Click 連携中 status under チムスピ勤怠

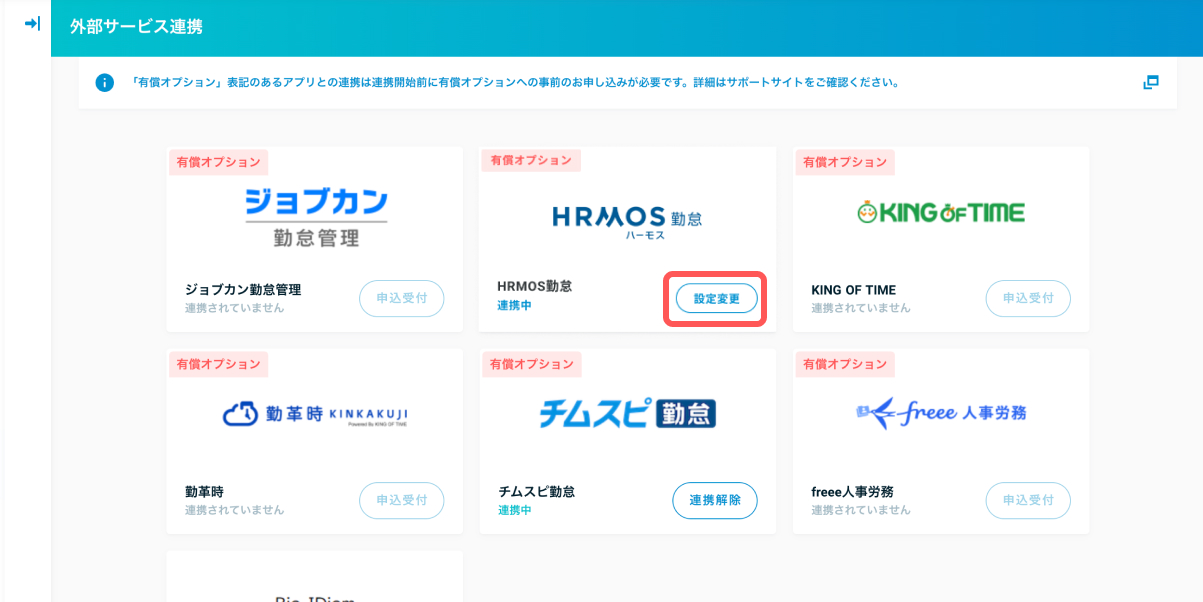pos(514,510)
